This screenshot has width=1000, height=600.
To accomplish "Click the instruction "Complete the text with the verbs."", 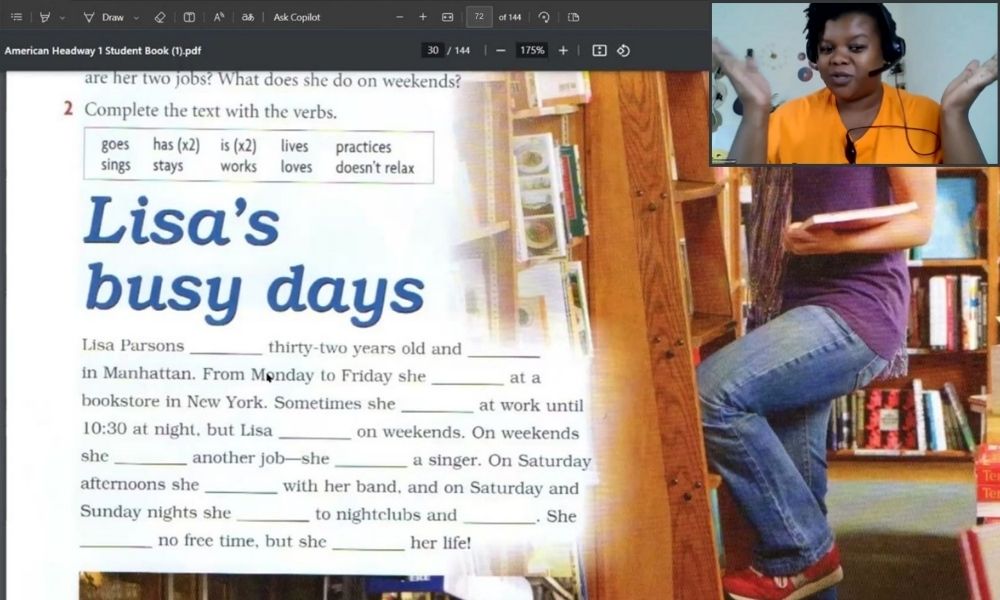I will pos(210,111).
